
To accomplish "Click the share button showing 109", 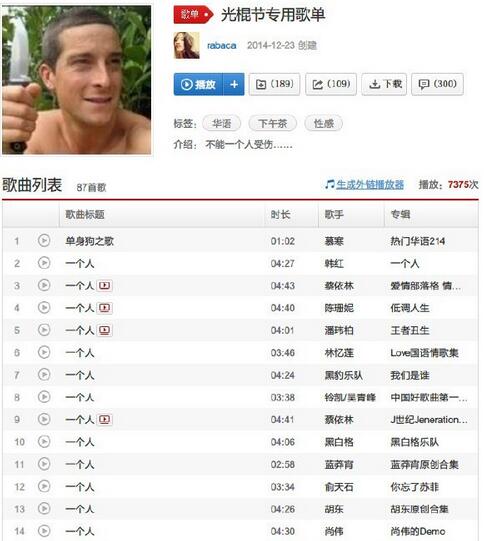I will tap(331, 84).
